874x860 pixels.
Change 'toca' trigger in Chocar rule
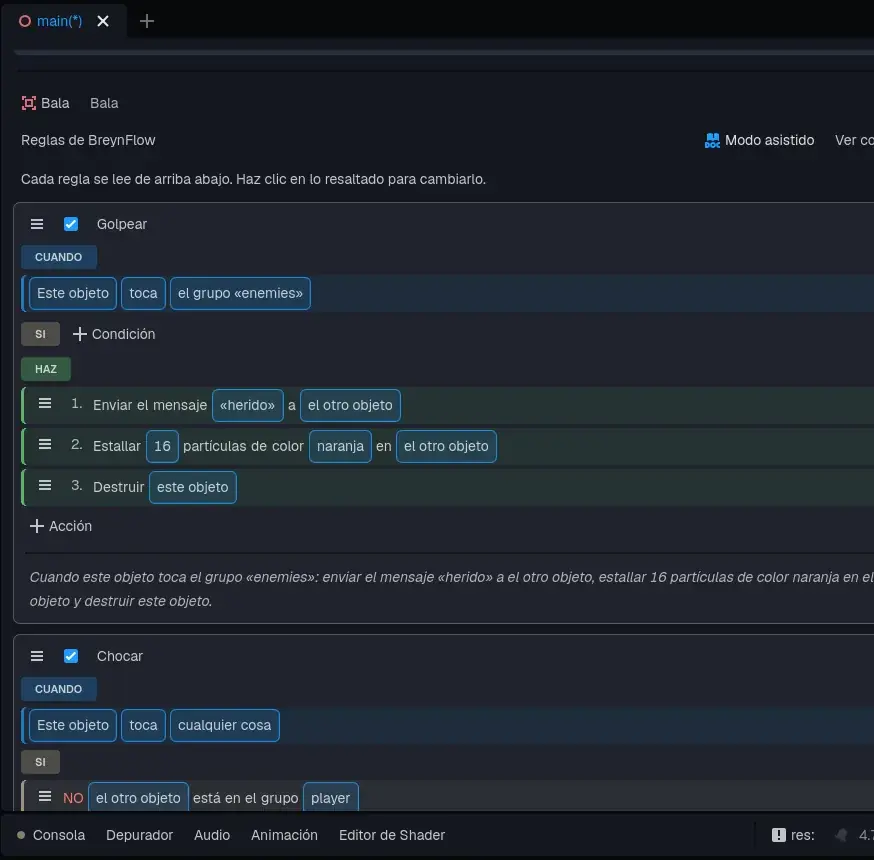143,725
